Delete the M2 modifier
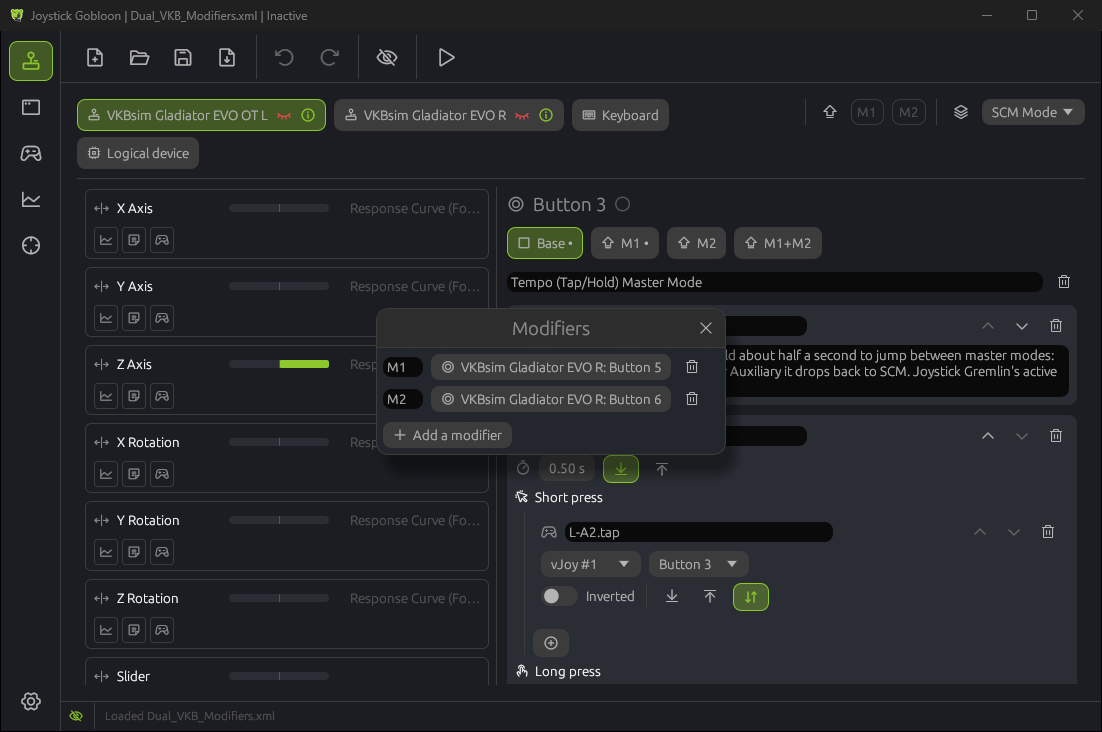 click(692, 399)
